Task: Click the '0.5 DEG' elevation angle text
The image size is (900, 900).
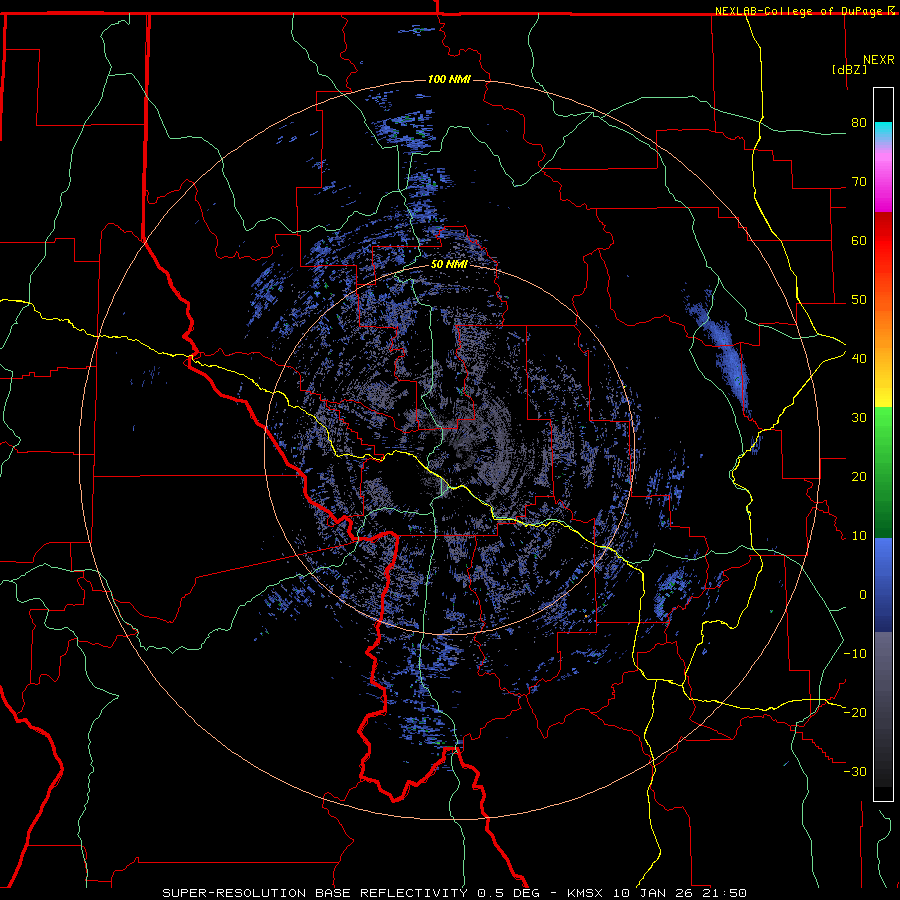Action: pyautogui.click(x=508, y=893)
